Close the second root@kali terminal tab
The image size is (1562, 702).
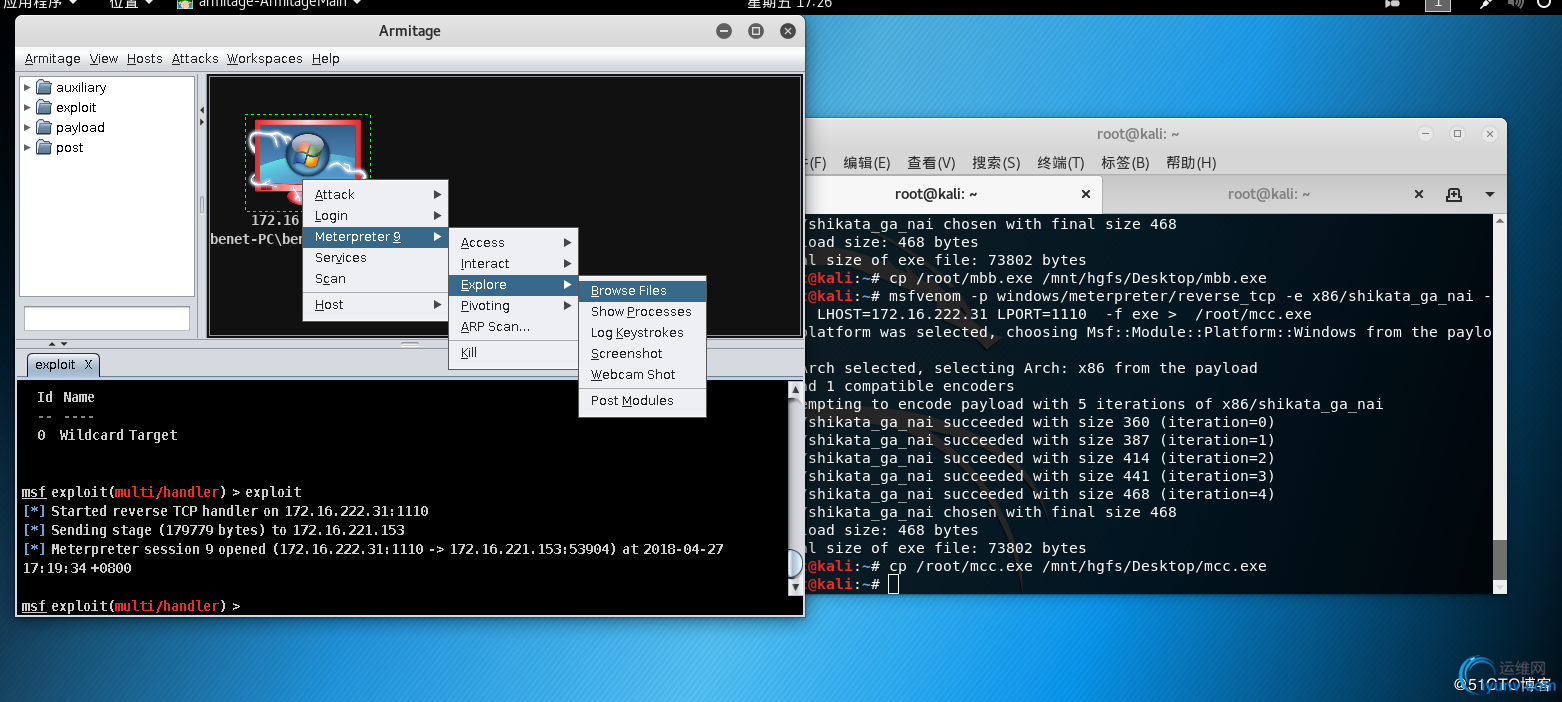point(1418,194)
